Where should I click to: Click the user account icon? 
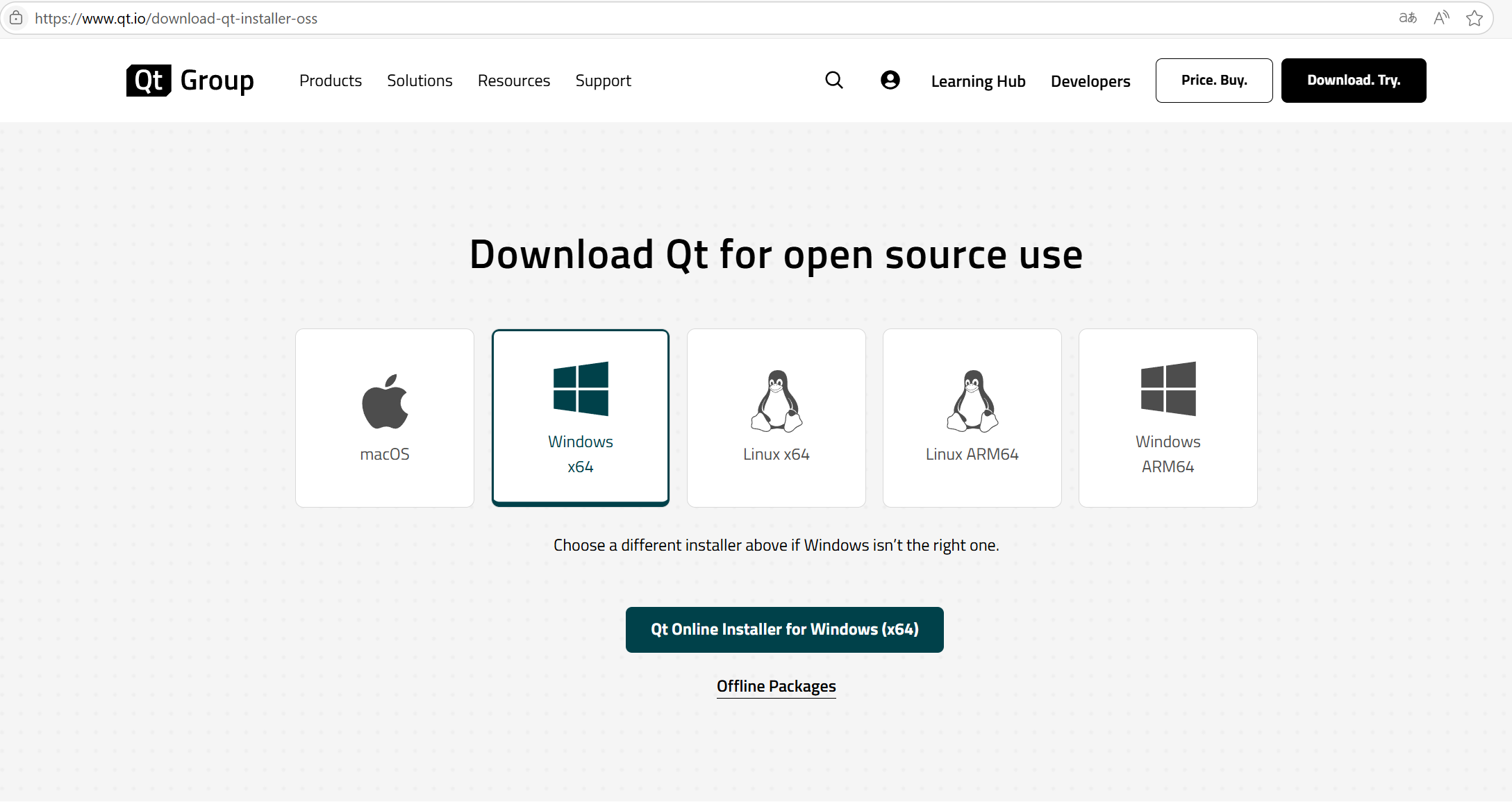(x=890, y=81)
